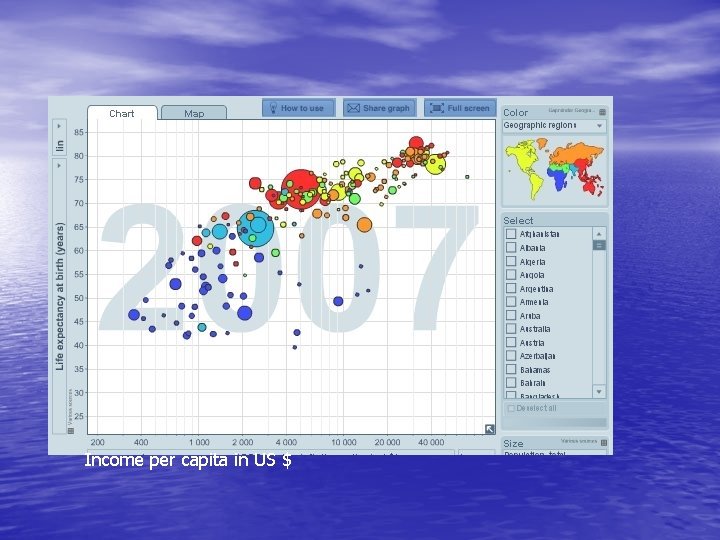The height and width of the screenshot is (540, 720).
Task: Click the Color panel heading
Action: pos(515,112)
